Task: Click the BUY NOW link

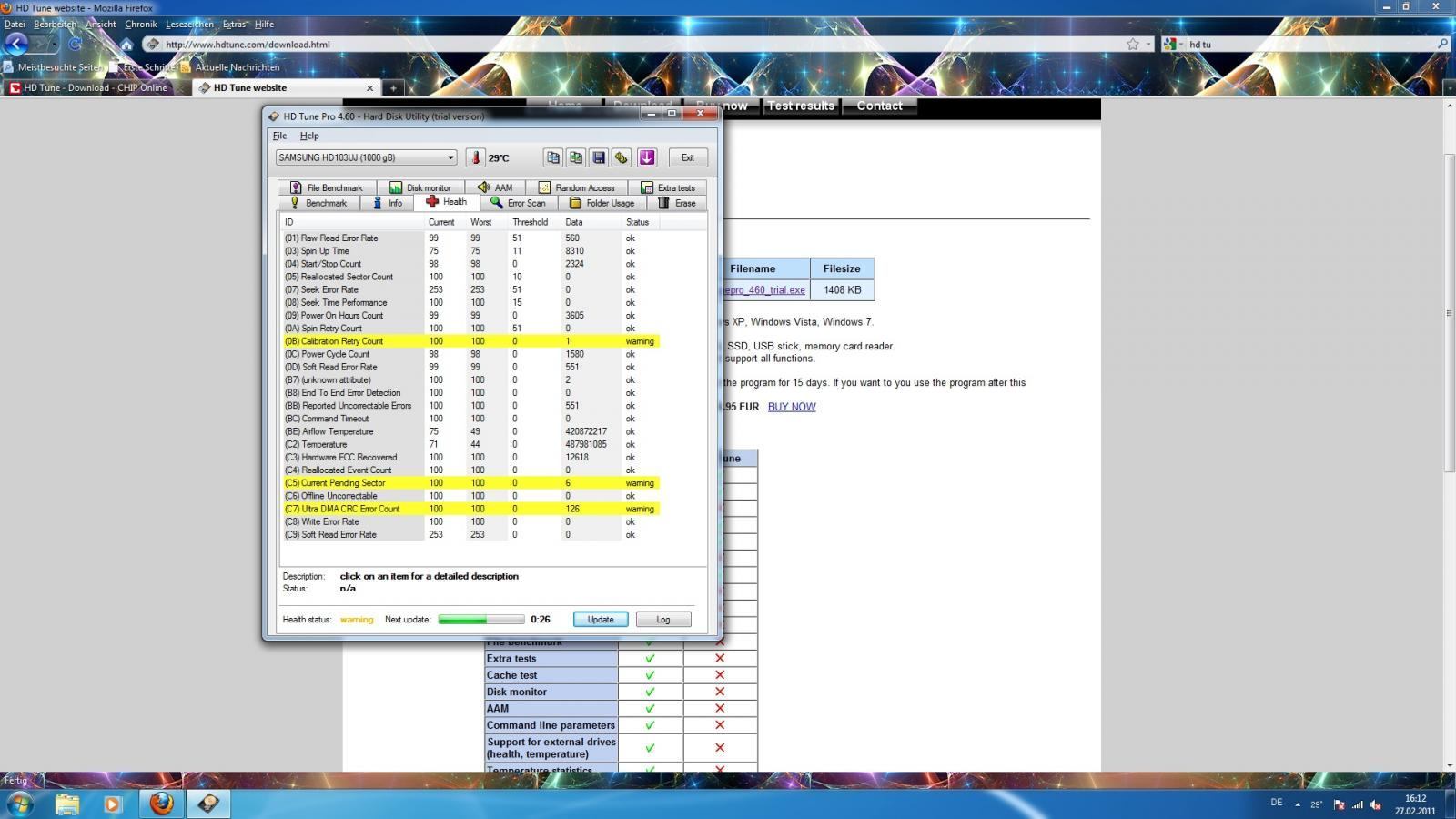Action: pos(792,407)
